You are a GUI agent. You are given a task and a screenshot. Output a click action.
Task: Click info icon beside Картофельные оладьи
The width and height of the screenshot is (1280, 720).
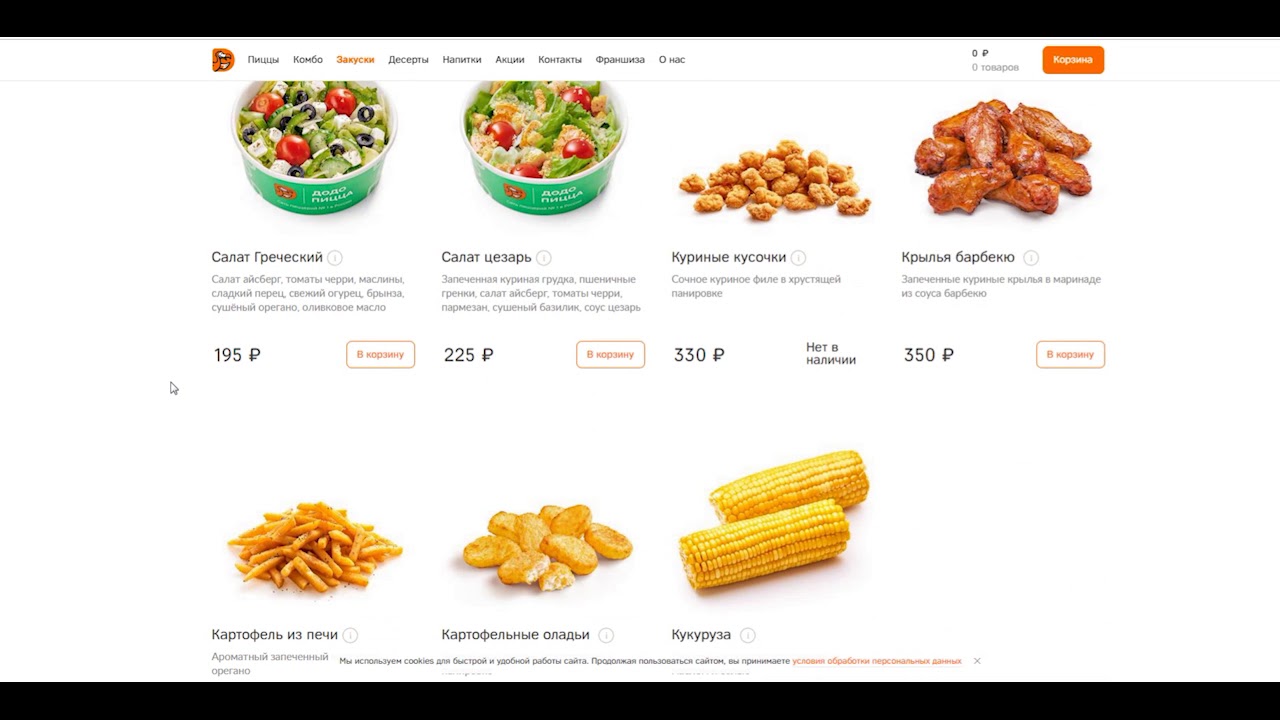point(606,635)
